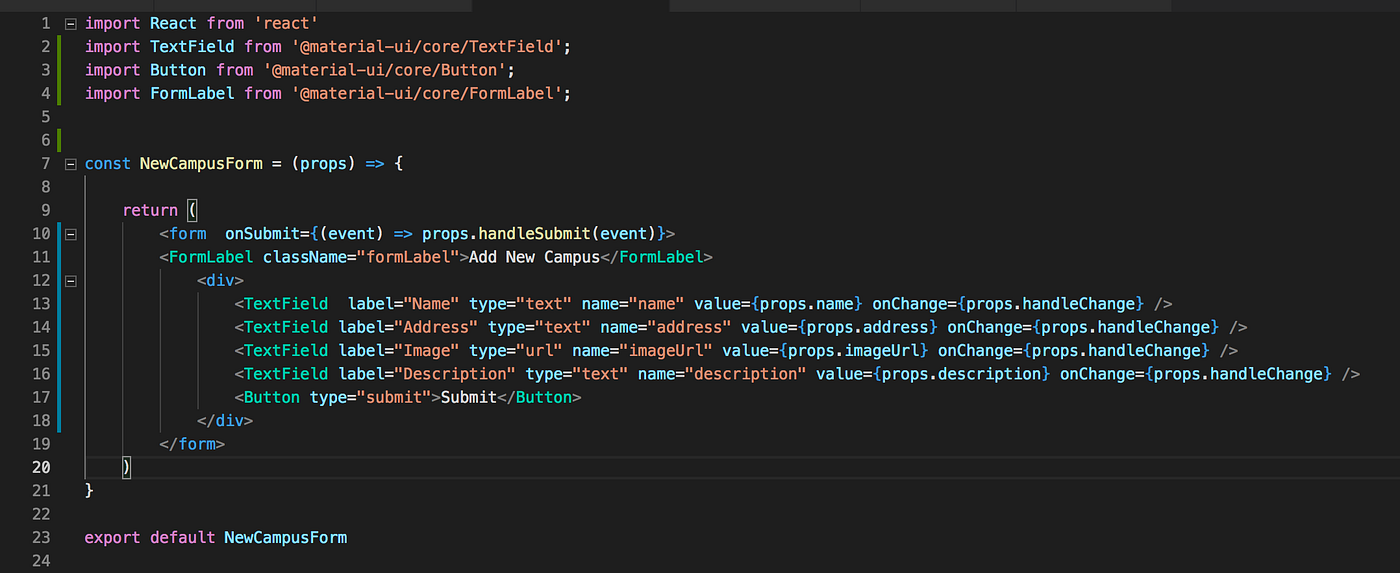Click the "formLabel" className string

413,257
